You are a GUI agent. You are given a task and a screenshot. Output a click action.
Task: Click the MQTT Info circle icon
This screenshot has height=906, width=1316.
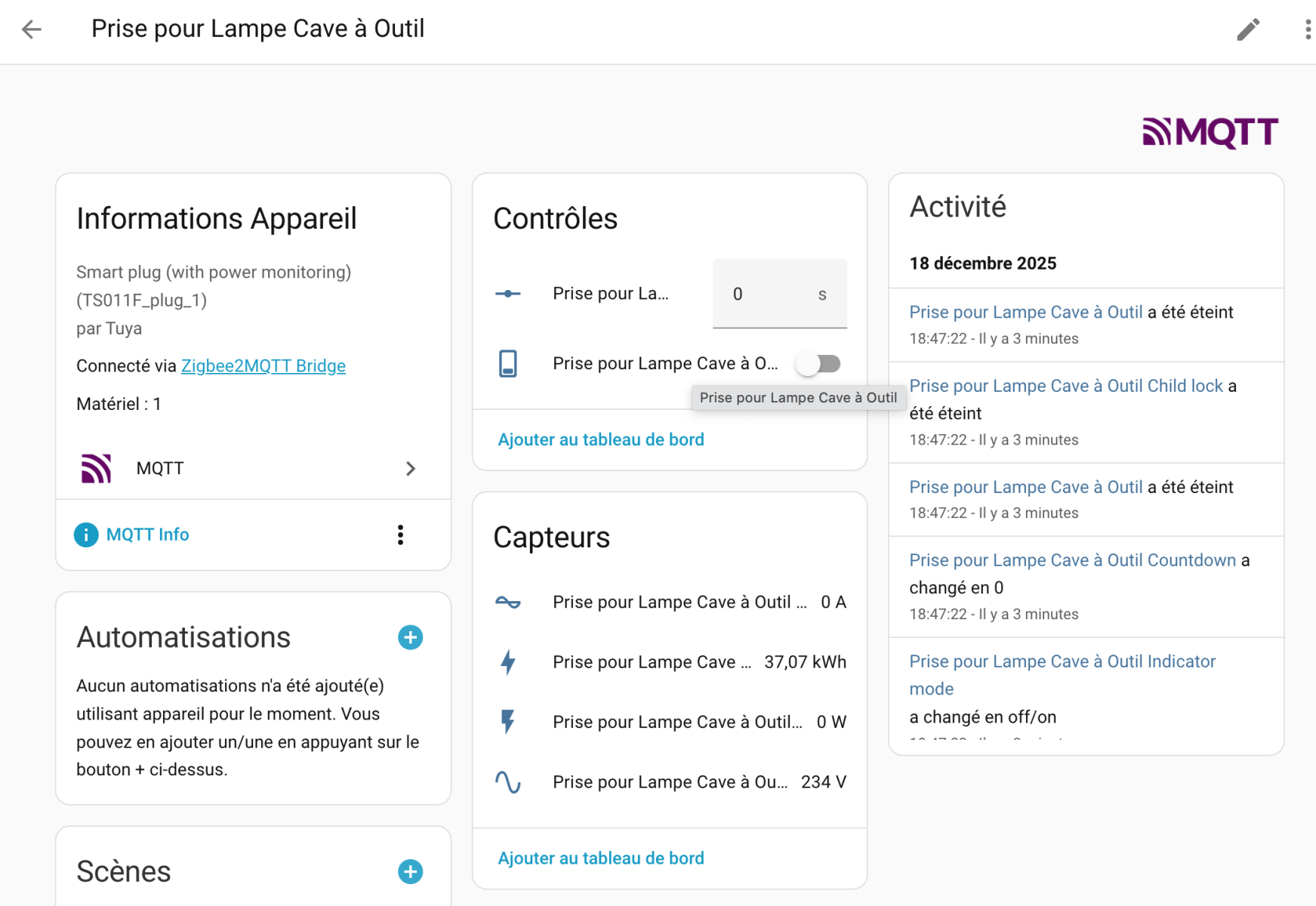86,535
